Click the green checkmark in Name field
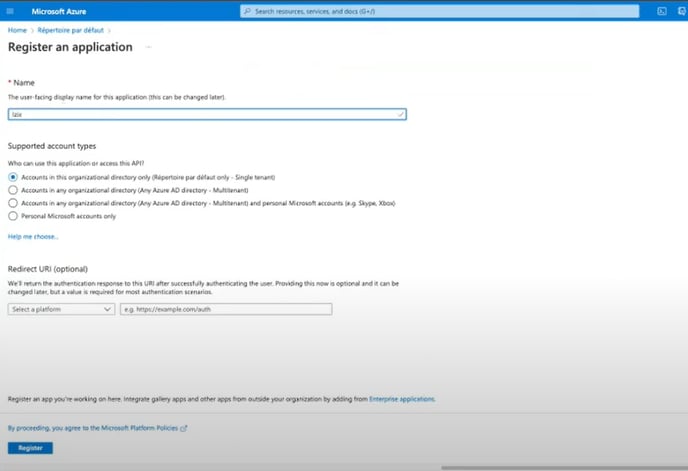688x471 pixels. (x=400, y=115)
